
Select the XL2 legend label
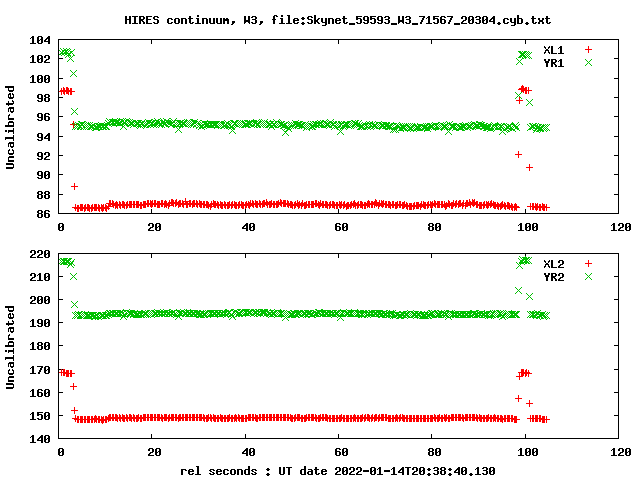click(553, 264)
